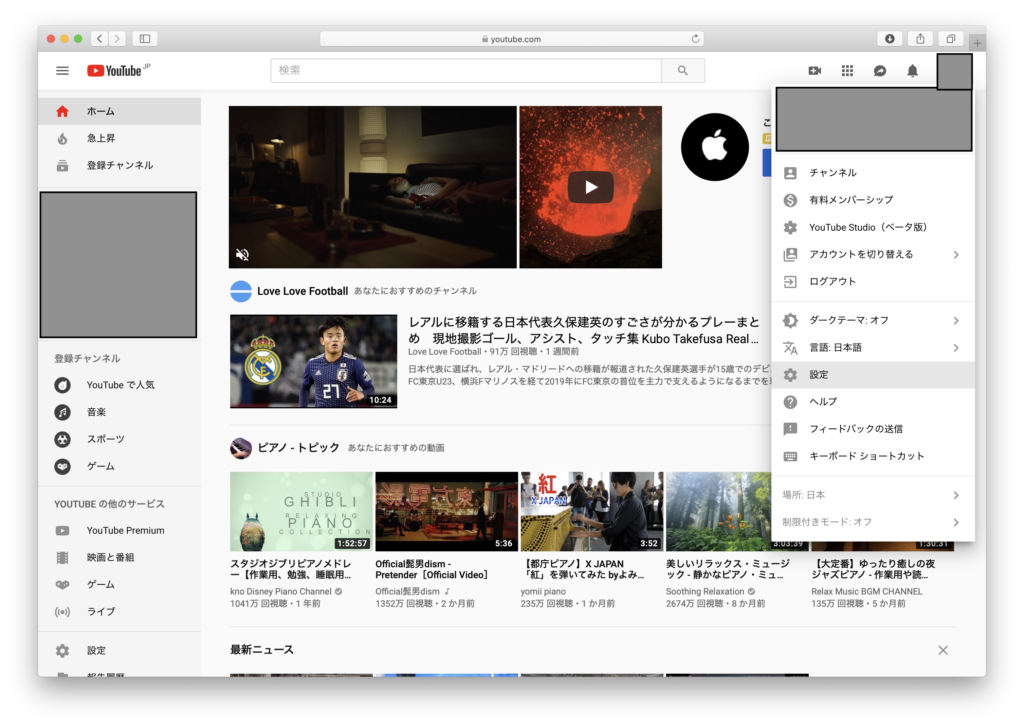Image resolution: width=1024 pixels, height=727 pixels.
Task: Click the home icon beside ホーム
Action: [x=62, y=111]
